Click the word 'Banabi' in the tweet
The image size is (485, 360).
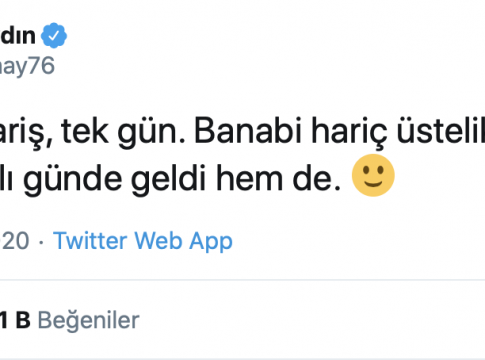(248, 132)
